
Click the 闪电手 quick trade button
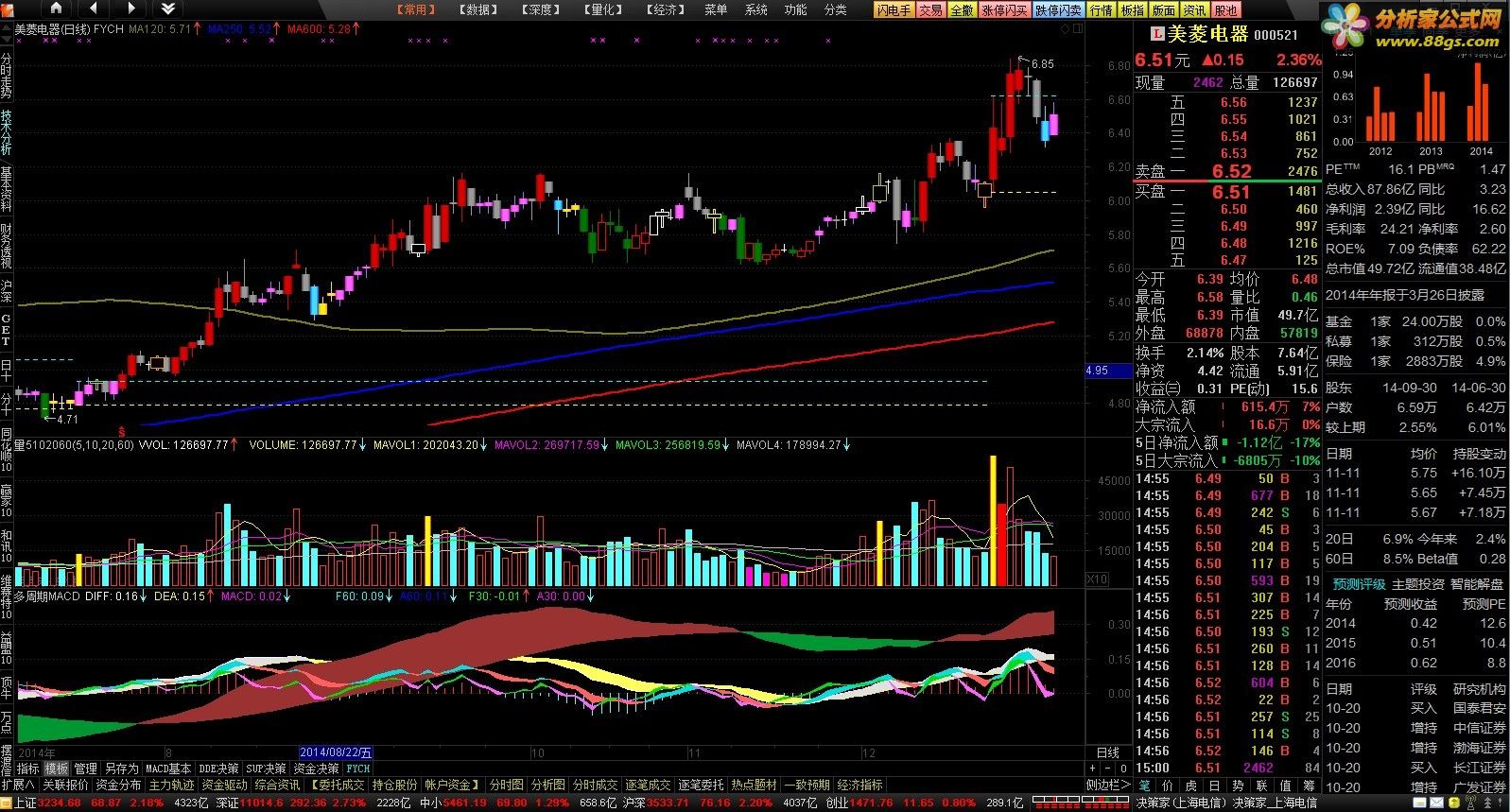[x=894, y=9]
